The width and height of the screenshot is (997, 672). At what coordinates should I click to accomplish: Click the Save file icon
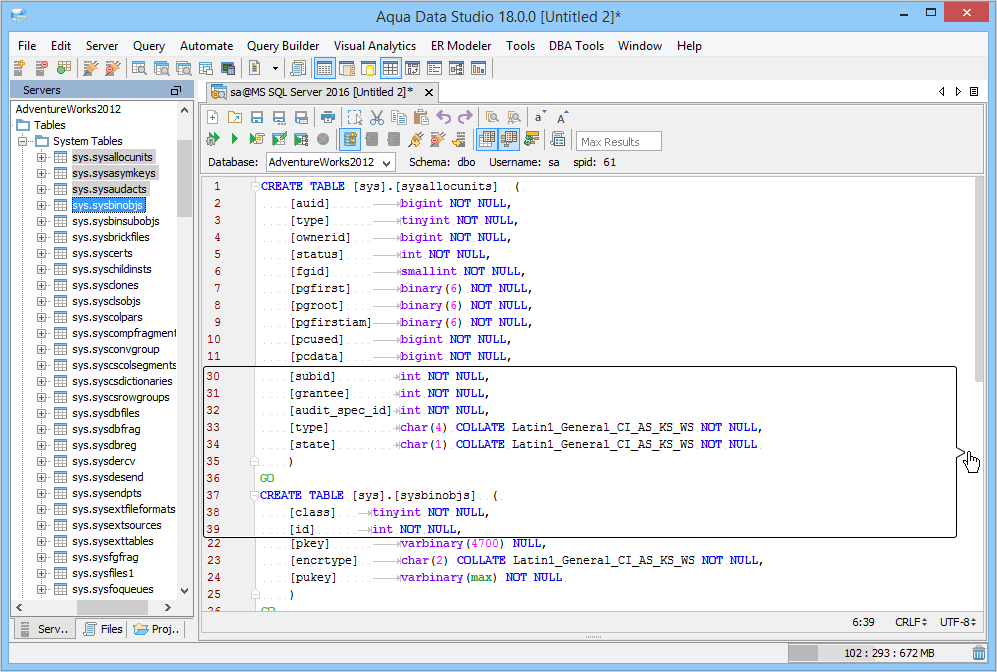tap(256, 117)
